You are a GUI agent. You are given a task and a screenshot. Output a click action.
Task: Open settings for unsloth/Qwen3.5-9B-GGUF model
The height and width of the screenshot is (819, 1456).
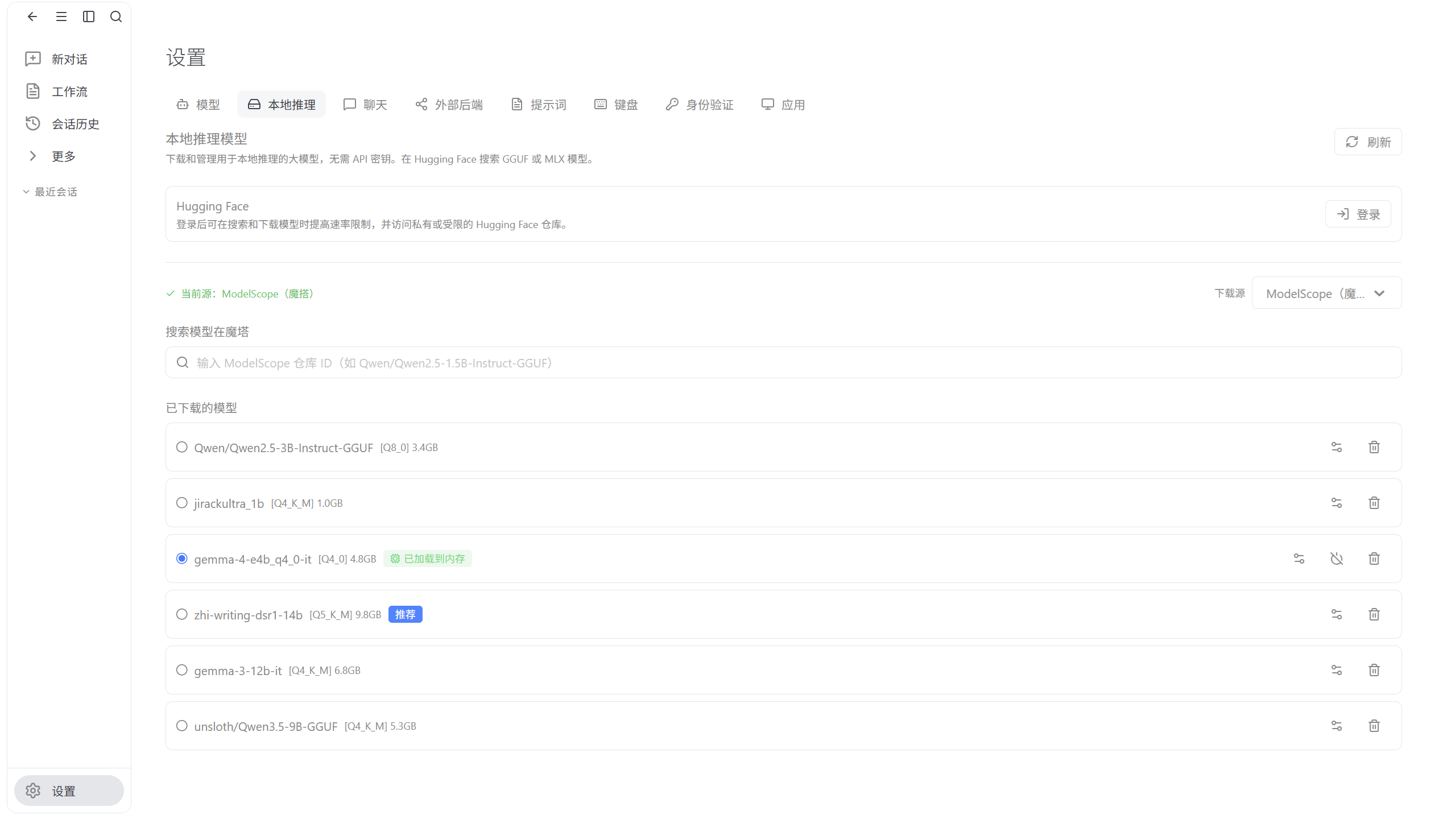(1337, 726)
